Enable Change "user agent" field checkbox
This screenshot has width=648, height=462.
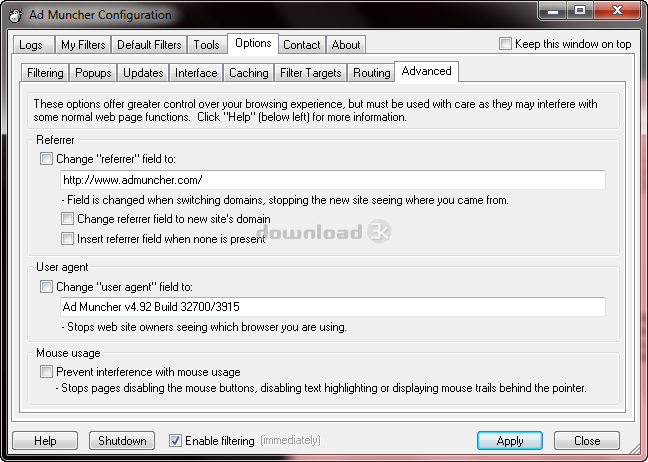(46, 286)
